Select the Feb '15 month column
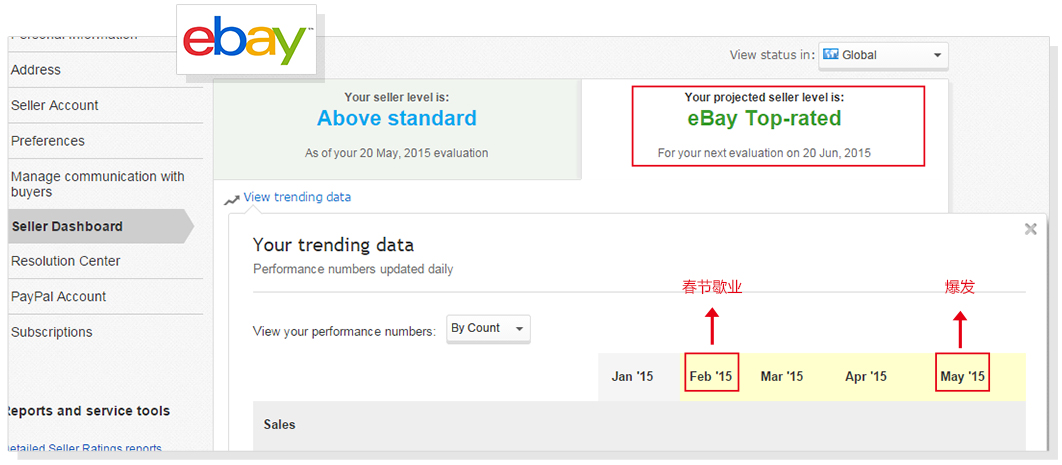 [711, 377]
